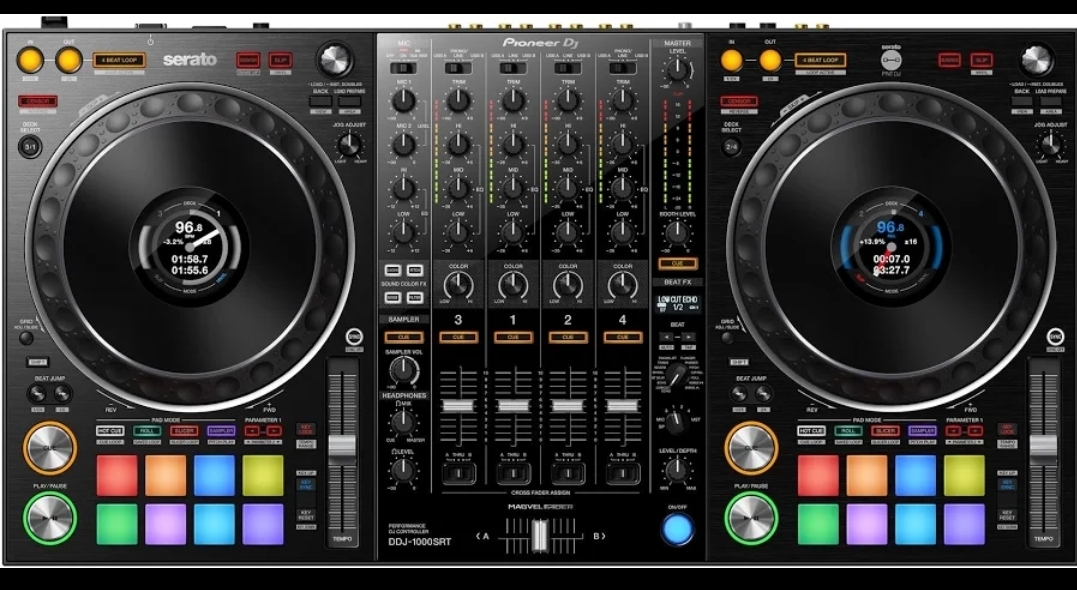Tap the orange performance pad on left deck
This screenshot has height=590, width=1077.
[166, 475]
